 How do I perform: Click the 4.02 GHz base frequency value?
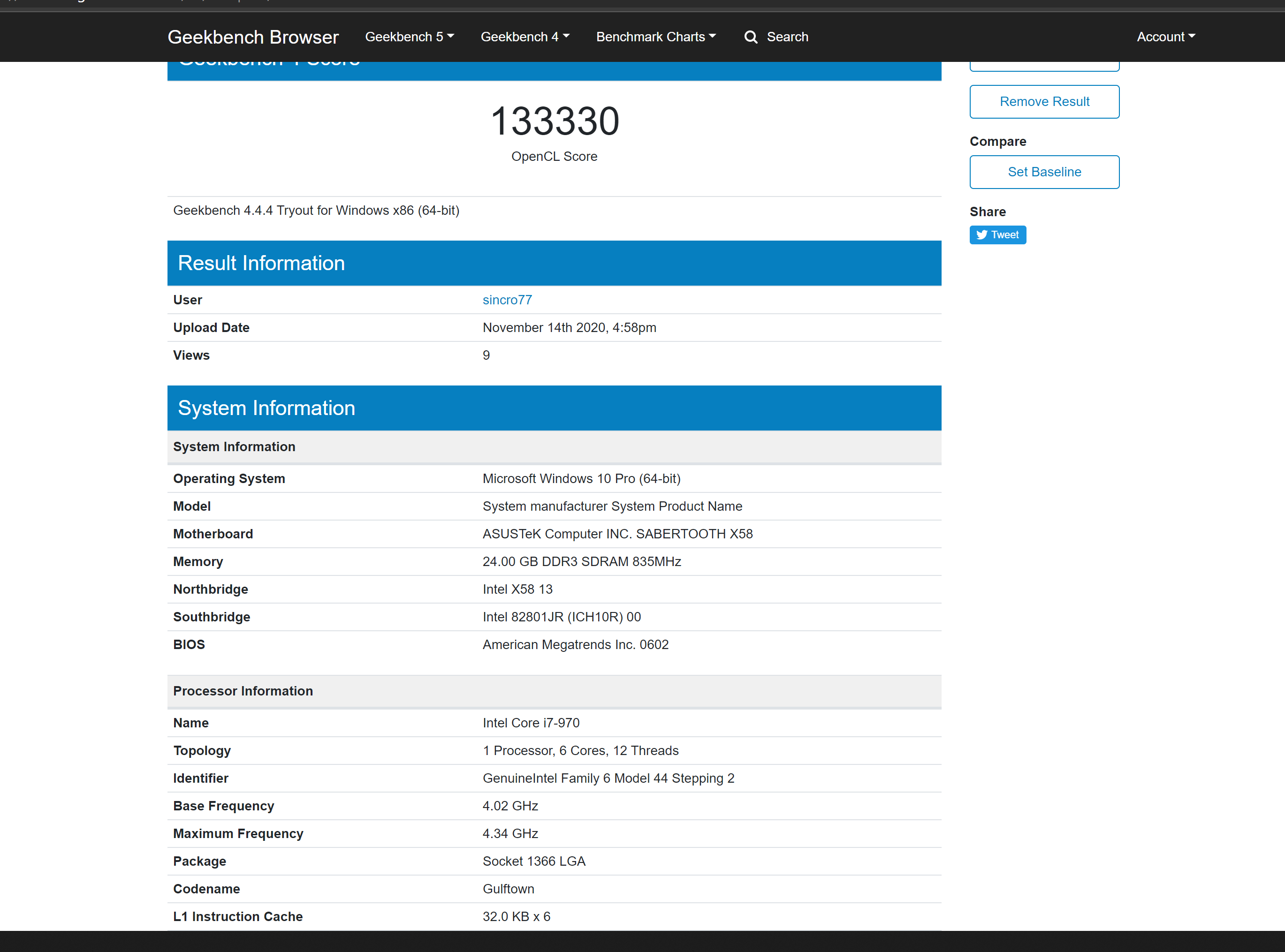(x=510, y=806)
